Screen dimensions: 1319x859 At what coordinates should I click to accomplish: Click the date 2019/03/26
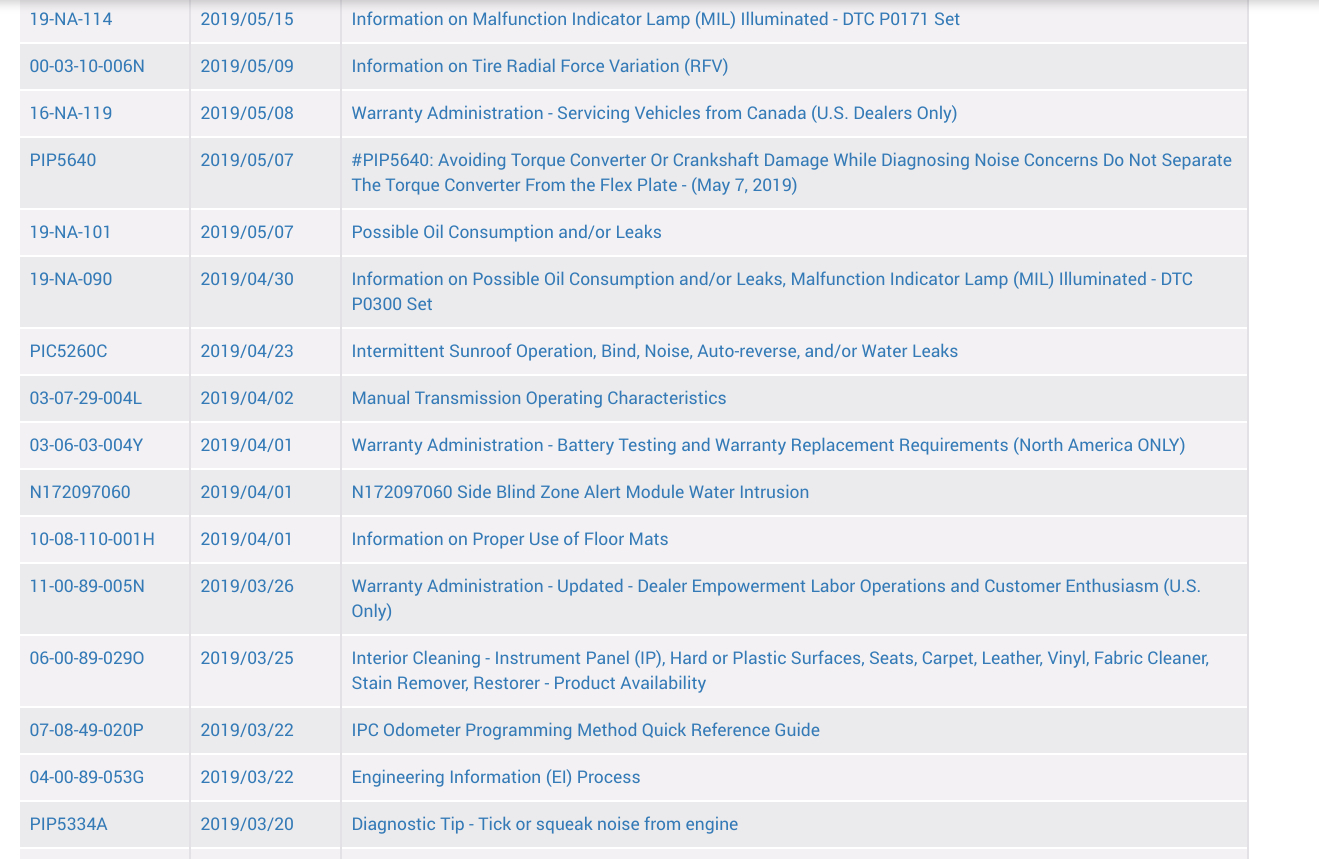pos(247,586)
